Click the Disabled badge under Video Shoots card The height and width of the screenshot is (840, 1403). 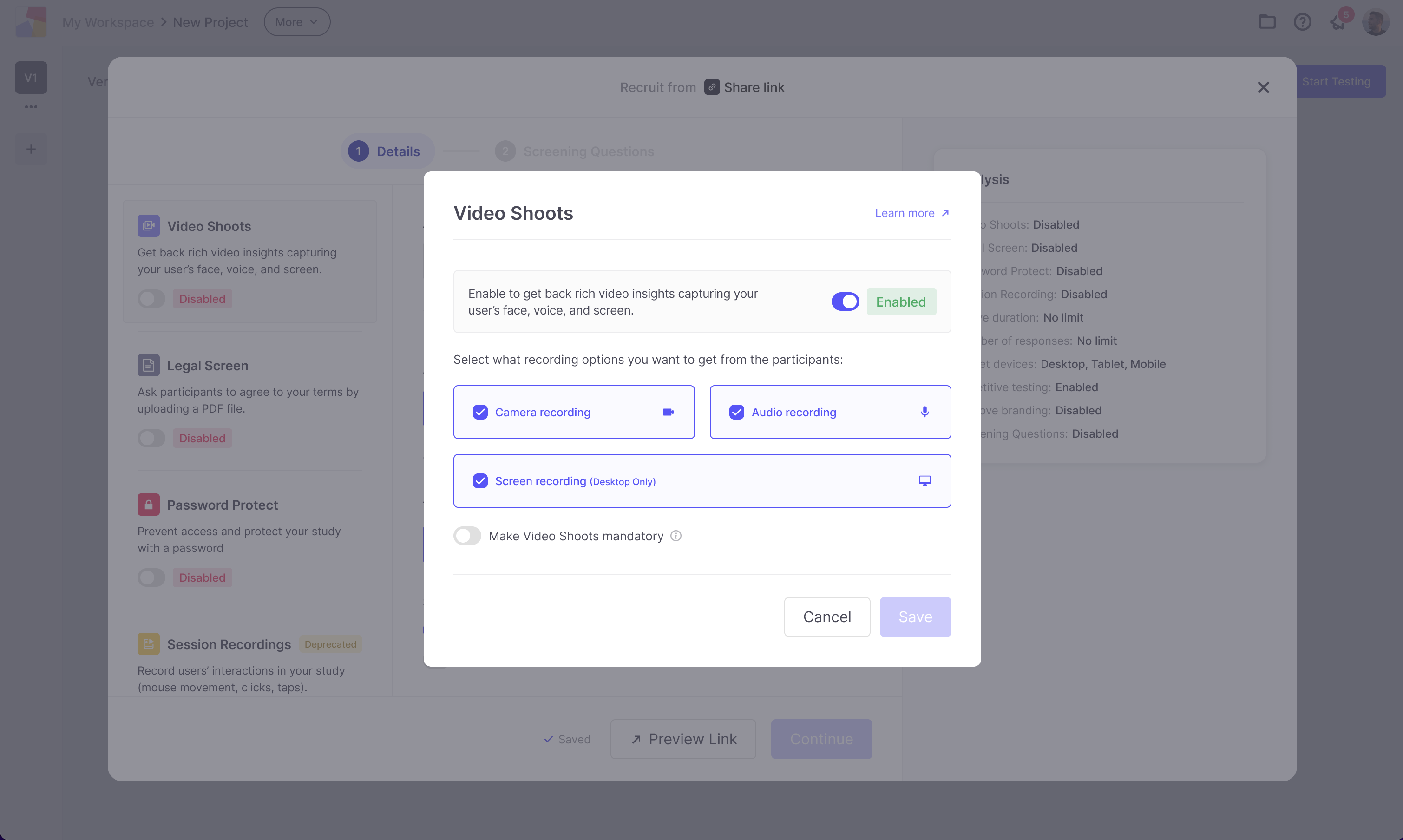point(202,299)
